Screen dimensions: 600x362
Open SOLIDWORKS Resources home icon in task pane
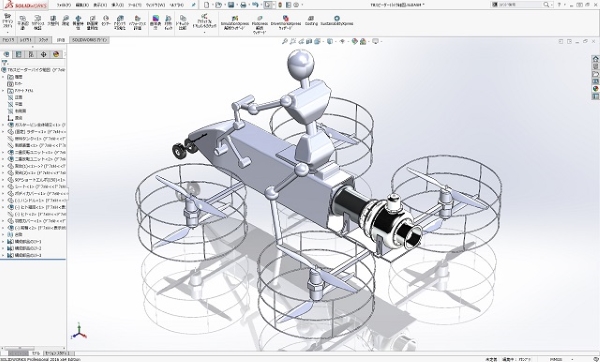coord(595,59)
